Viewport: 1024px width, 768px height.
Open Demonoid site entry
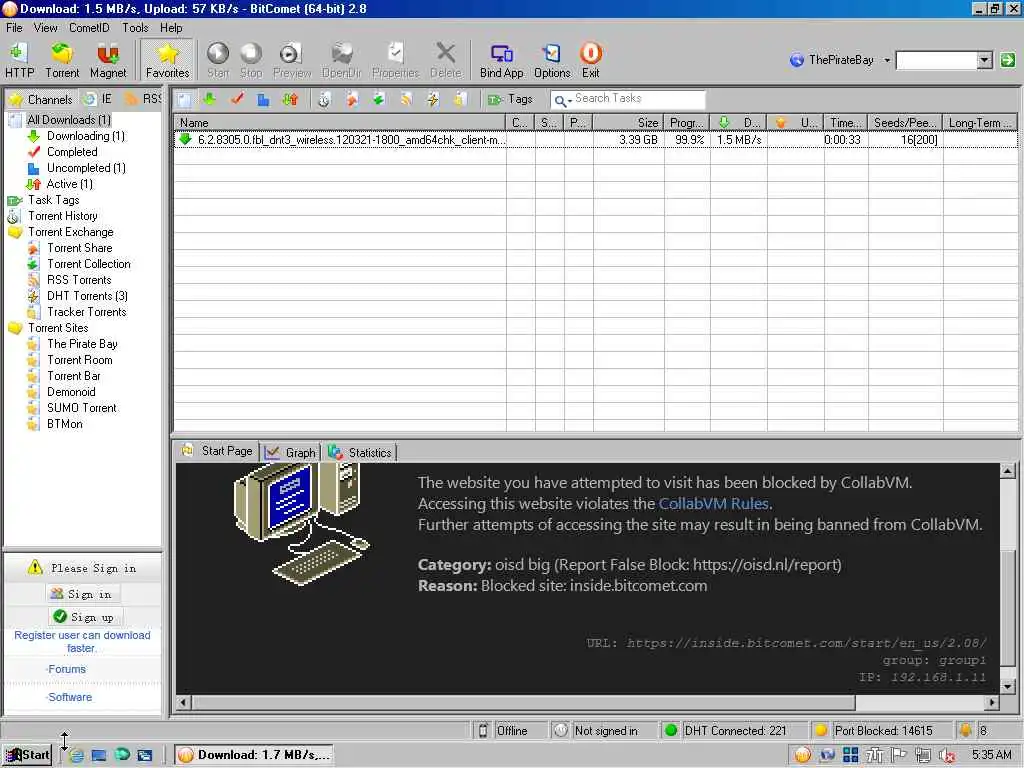pos(71,392)
